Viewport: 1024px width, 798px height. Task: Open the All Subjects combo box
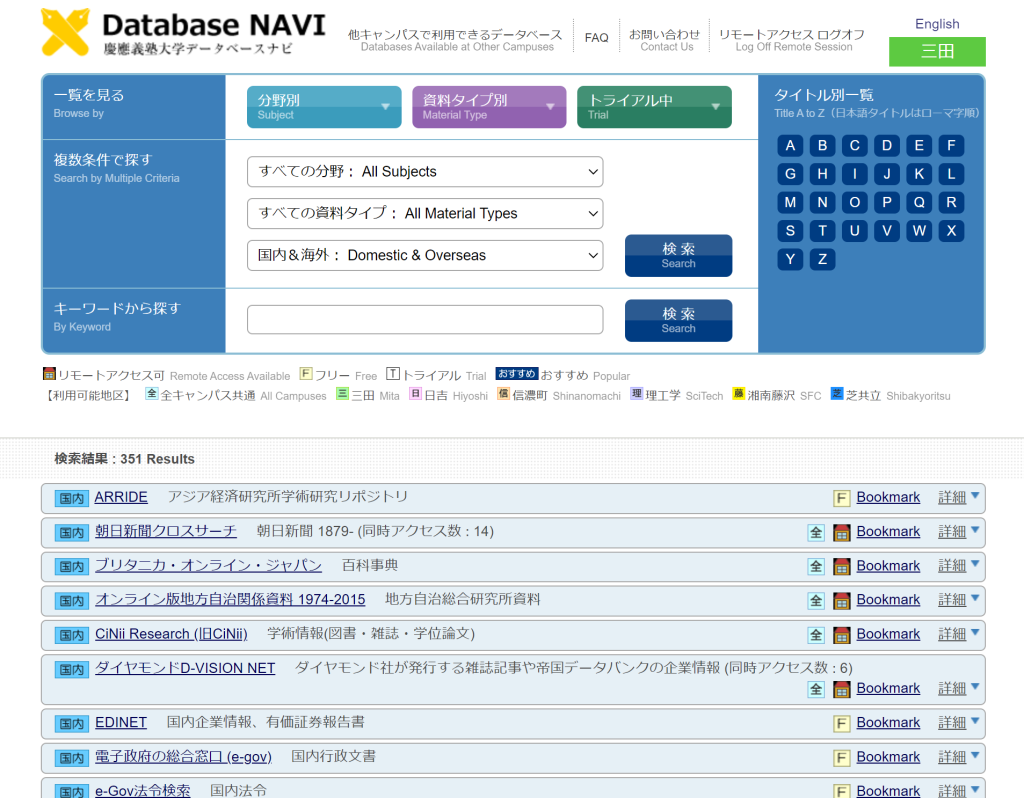tap(425, 172)
